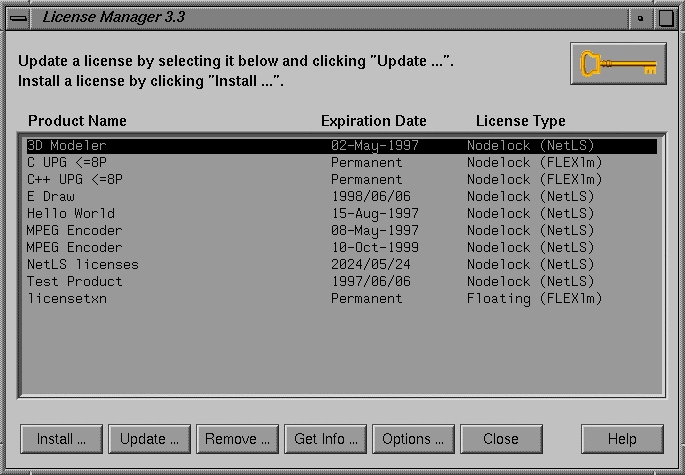
Task: Open Help for License Manager
Action: [x=622, y=439]
